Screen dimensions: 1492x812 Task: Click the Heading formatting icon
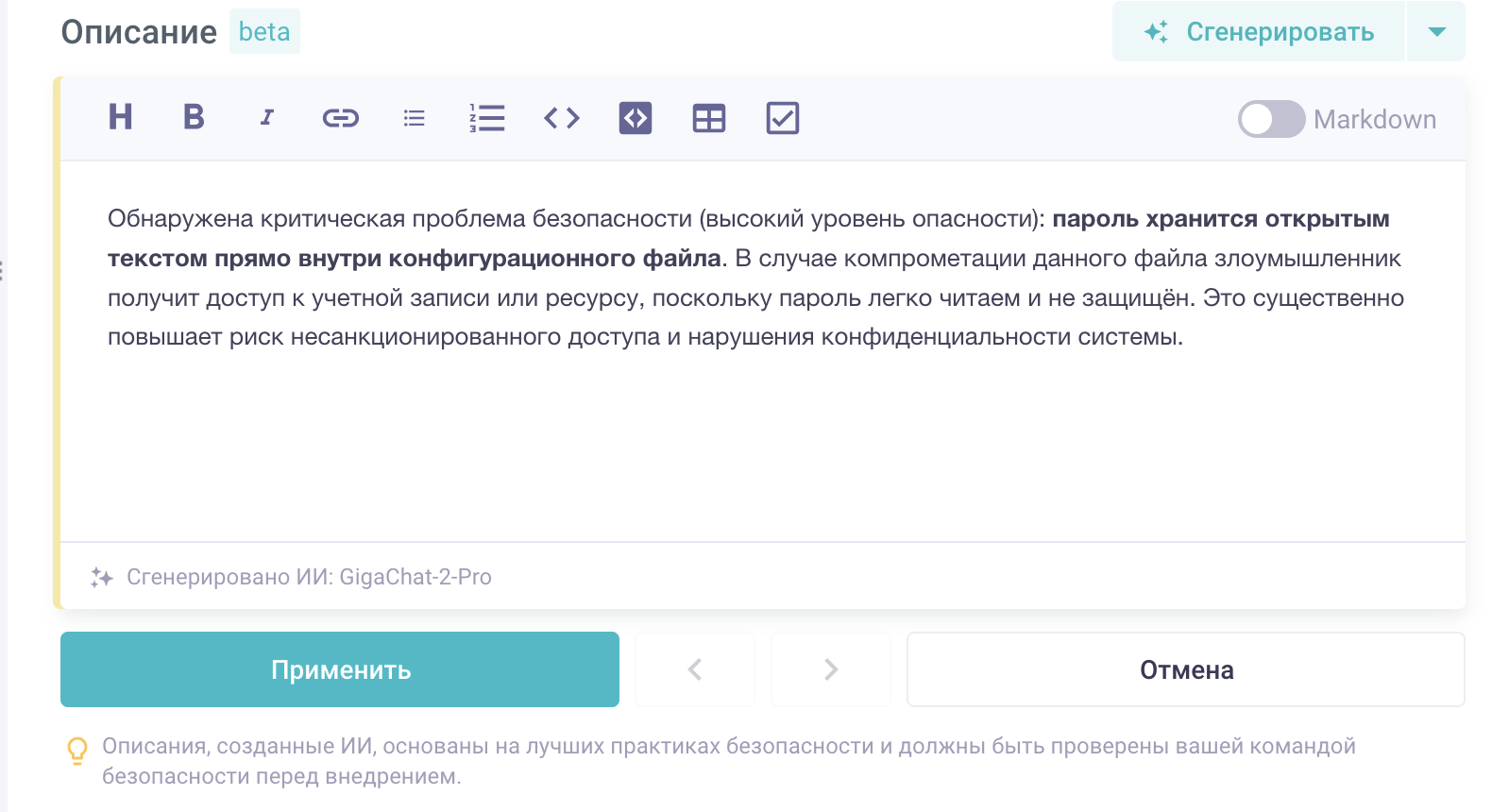point(121,118)
